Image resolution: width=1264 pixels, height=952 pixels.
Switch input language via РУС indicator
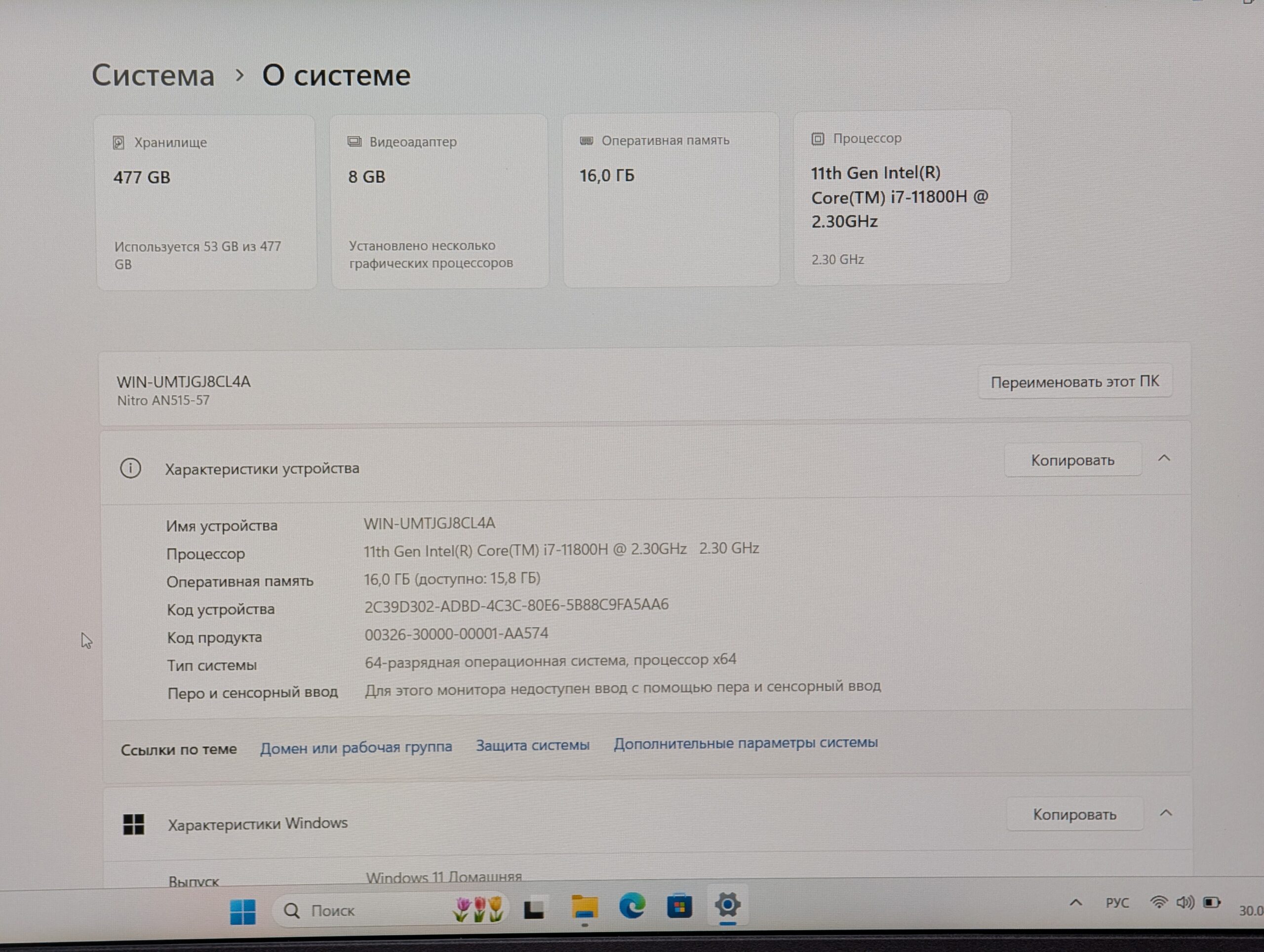tap(1117, 903)
